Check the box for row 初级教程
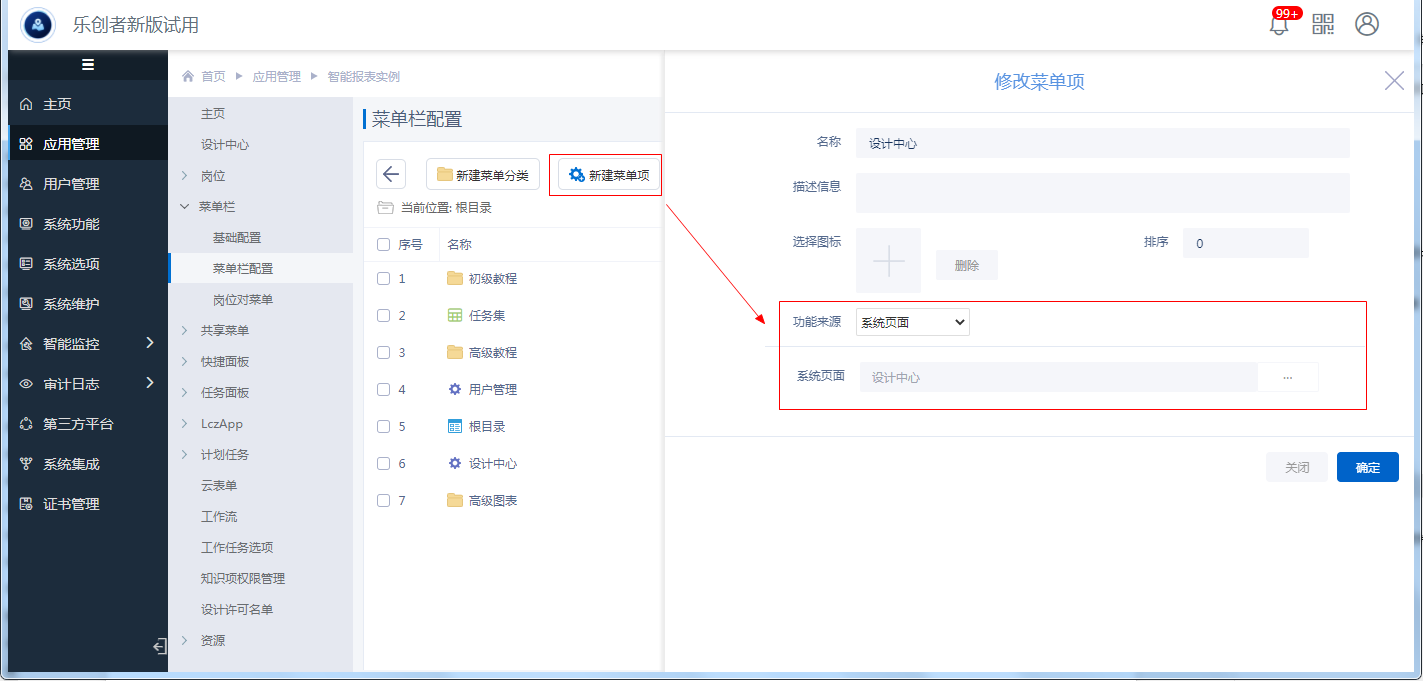 tap(383, 279)
